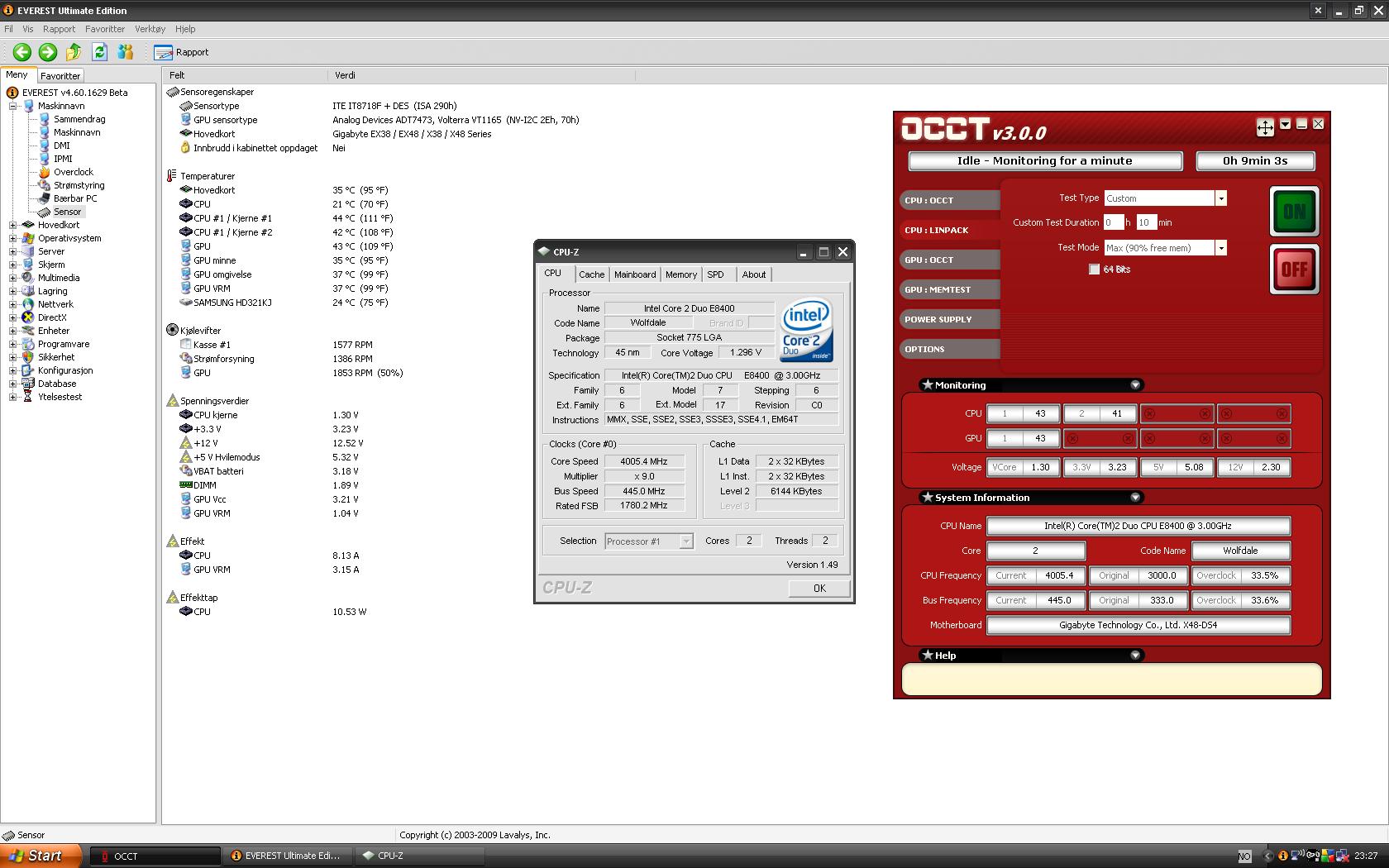The height and width of the screenshot is (868, 1389).
Task: Switch to CPU-Z via the taskbar button
Action: [421, 856]
